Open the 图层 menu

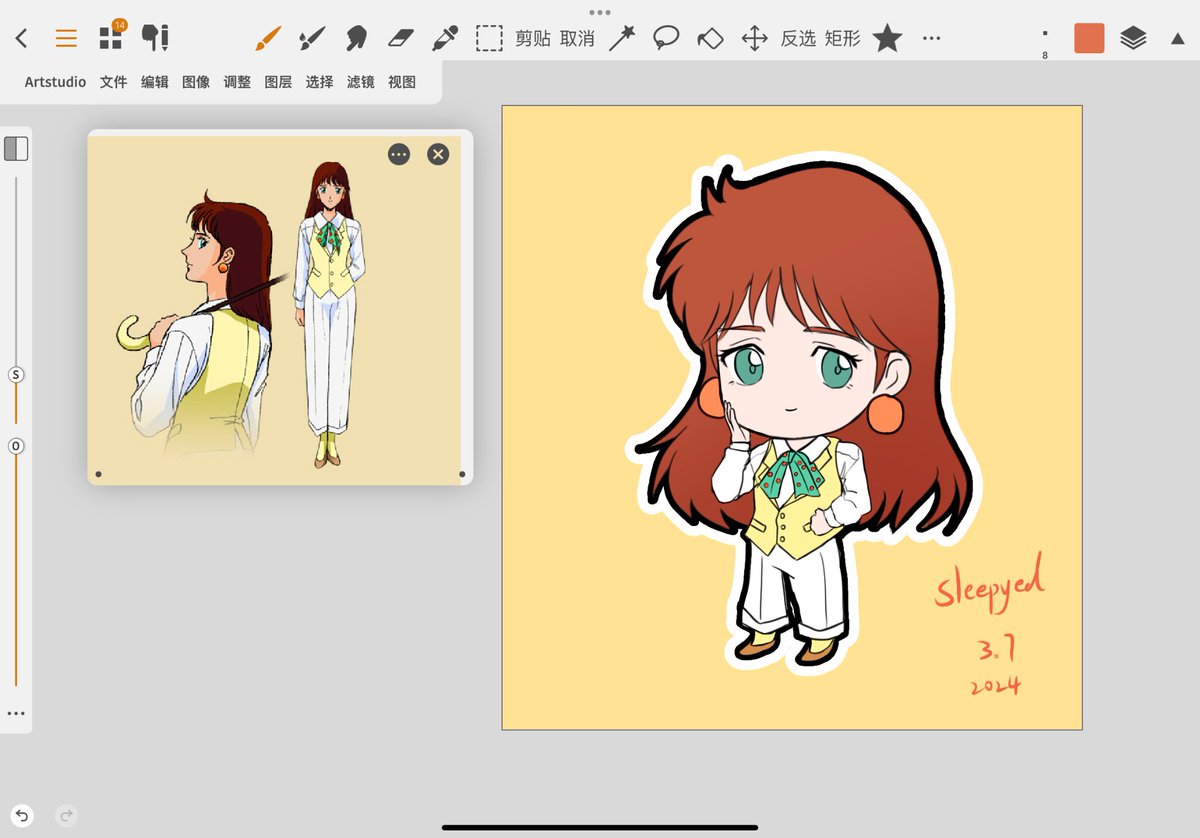pyautogui.click(x=278, y=82)
